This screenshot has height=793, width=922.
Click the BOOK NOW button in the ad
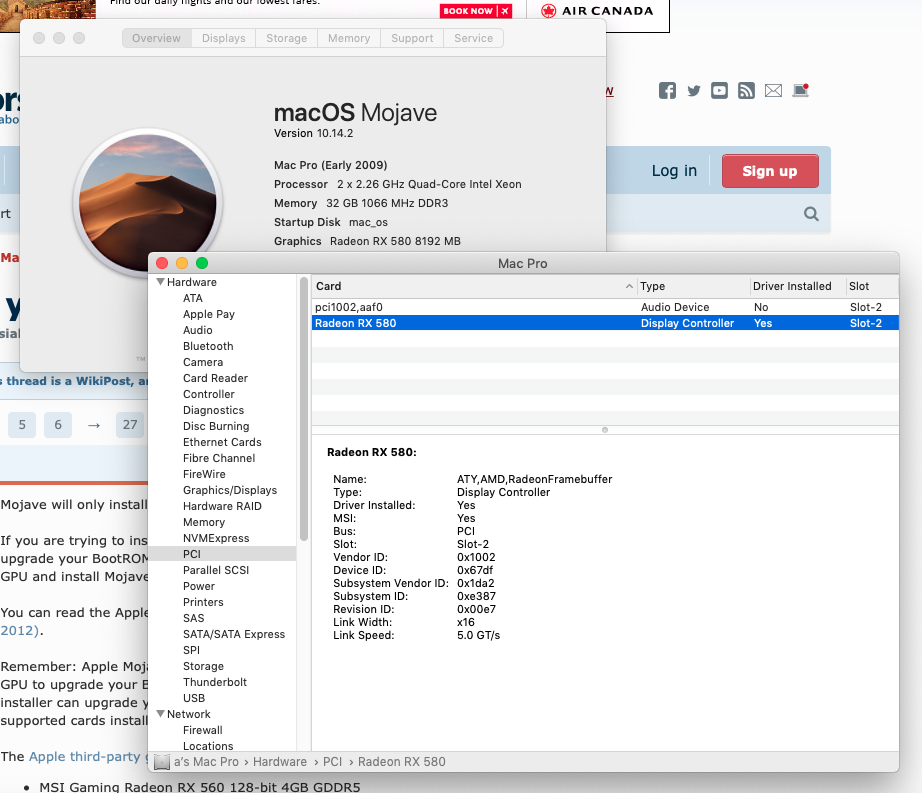tap(476, 11)
